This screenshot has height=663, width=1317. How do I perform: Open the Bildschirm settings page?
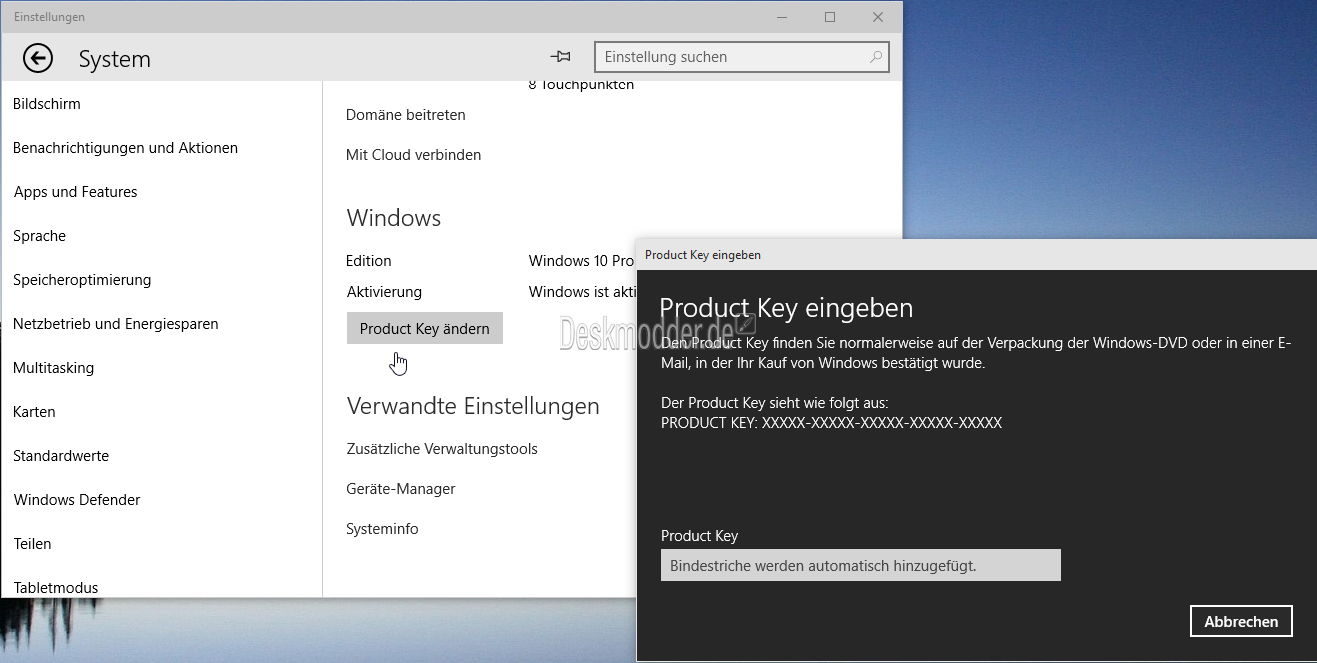click(x=47, y=104)
